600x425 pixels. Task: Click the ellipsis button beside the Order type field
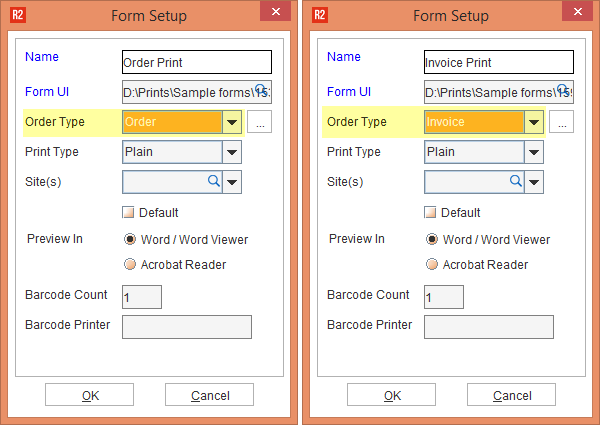[259, 123]
